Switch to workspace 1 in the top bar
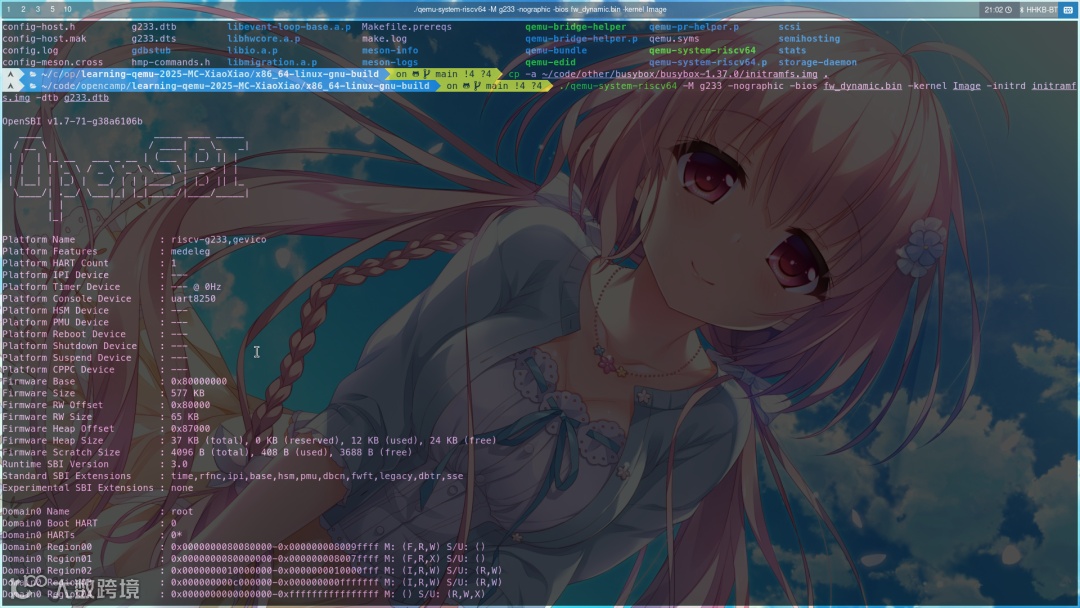This screenshot has width=1080, height=608. tap(8, 10)
